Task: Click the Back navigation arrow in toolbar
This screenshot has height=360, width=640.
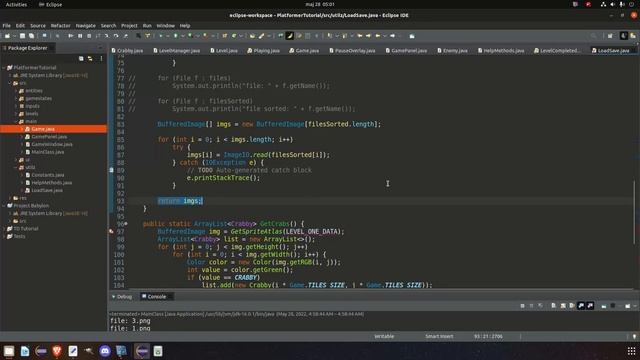Action: tap(378, 36)
